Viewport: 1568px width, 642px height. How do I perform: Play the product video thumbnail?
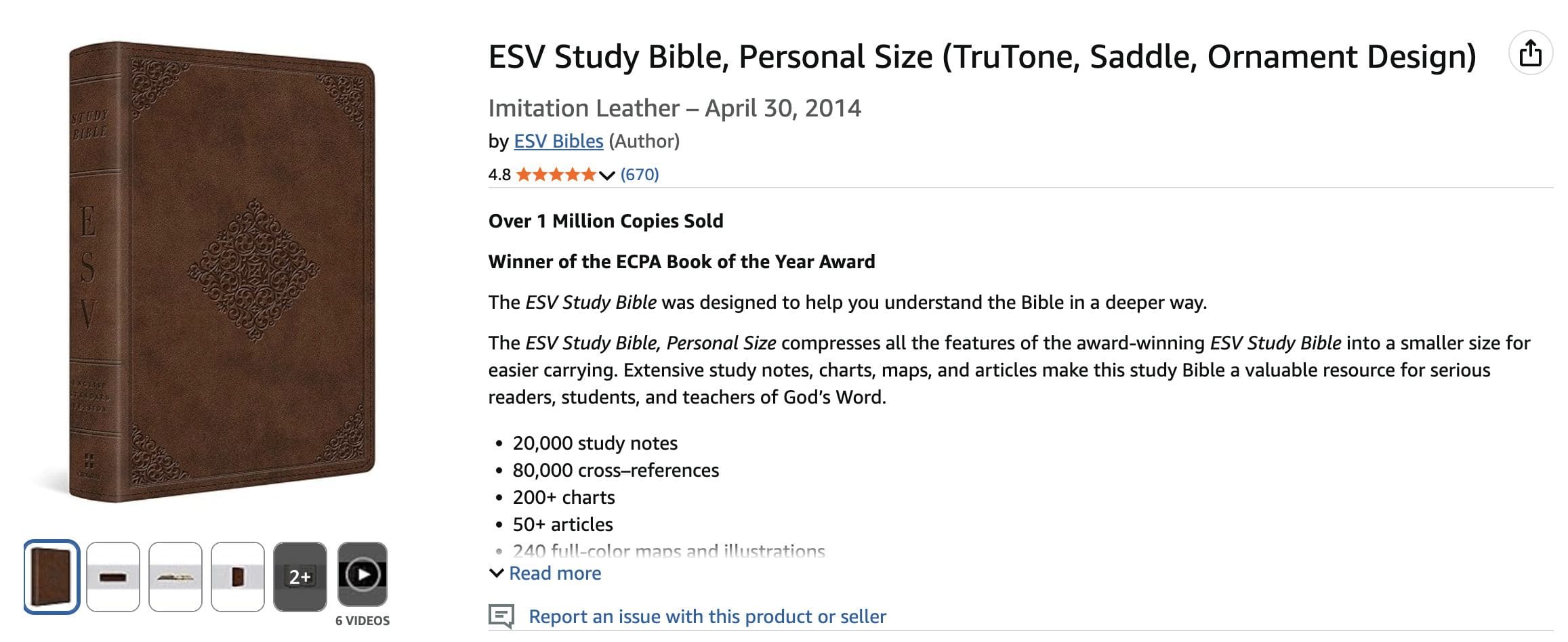[363, 575]
